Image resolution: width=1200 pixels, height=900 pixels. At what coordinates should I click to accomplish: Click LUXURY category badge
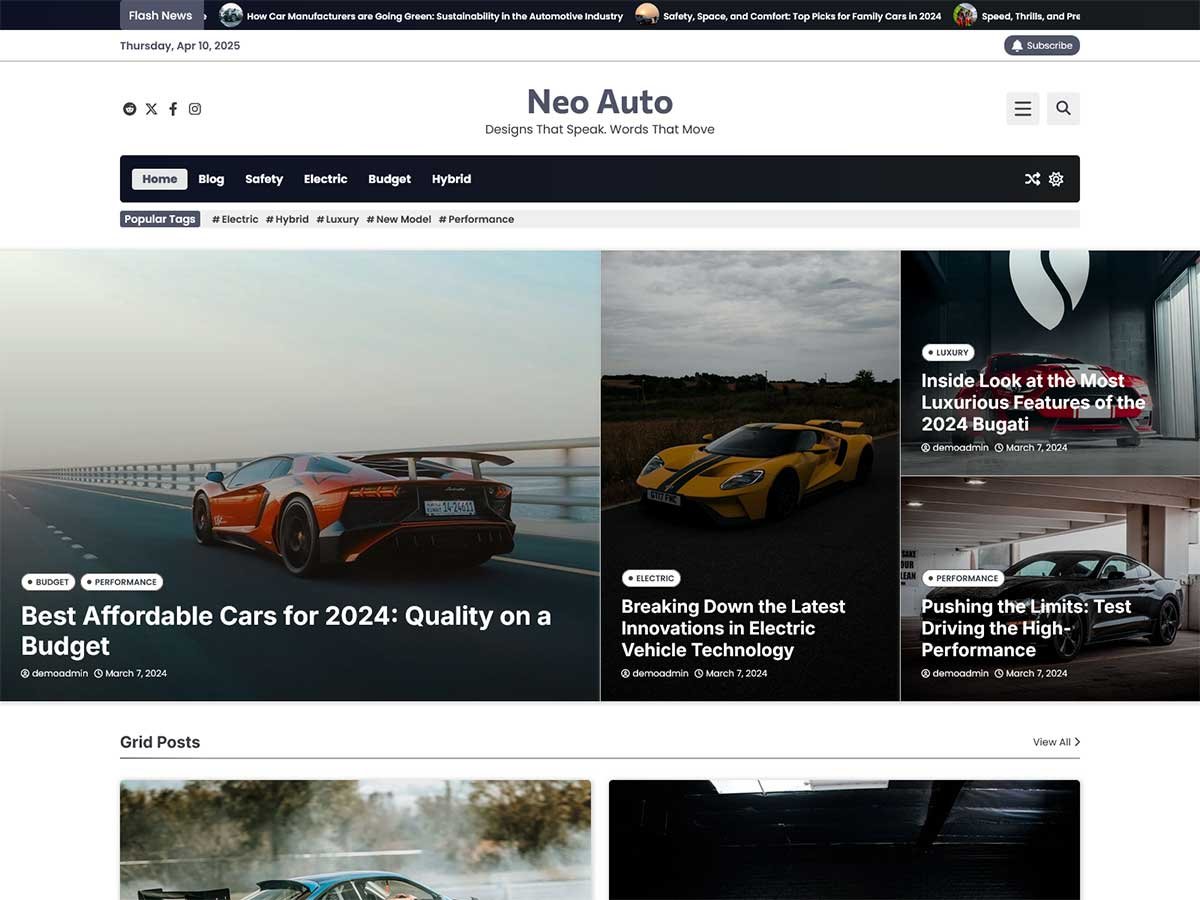tap(948, 352)
